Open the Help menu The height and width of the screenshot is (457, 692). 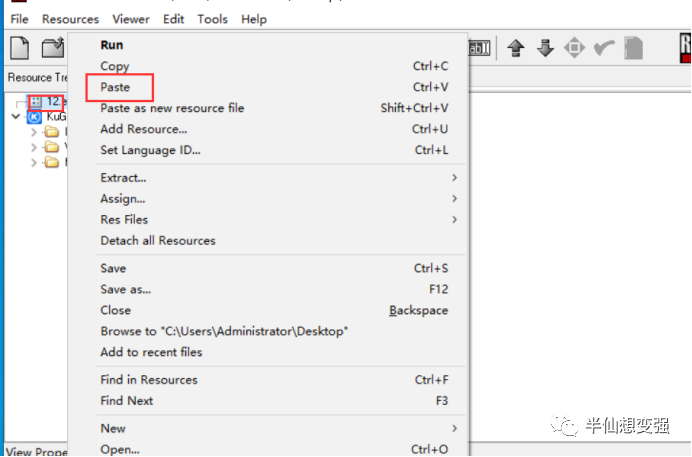(x=254, y=19)
